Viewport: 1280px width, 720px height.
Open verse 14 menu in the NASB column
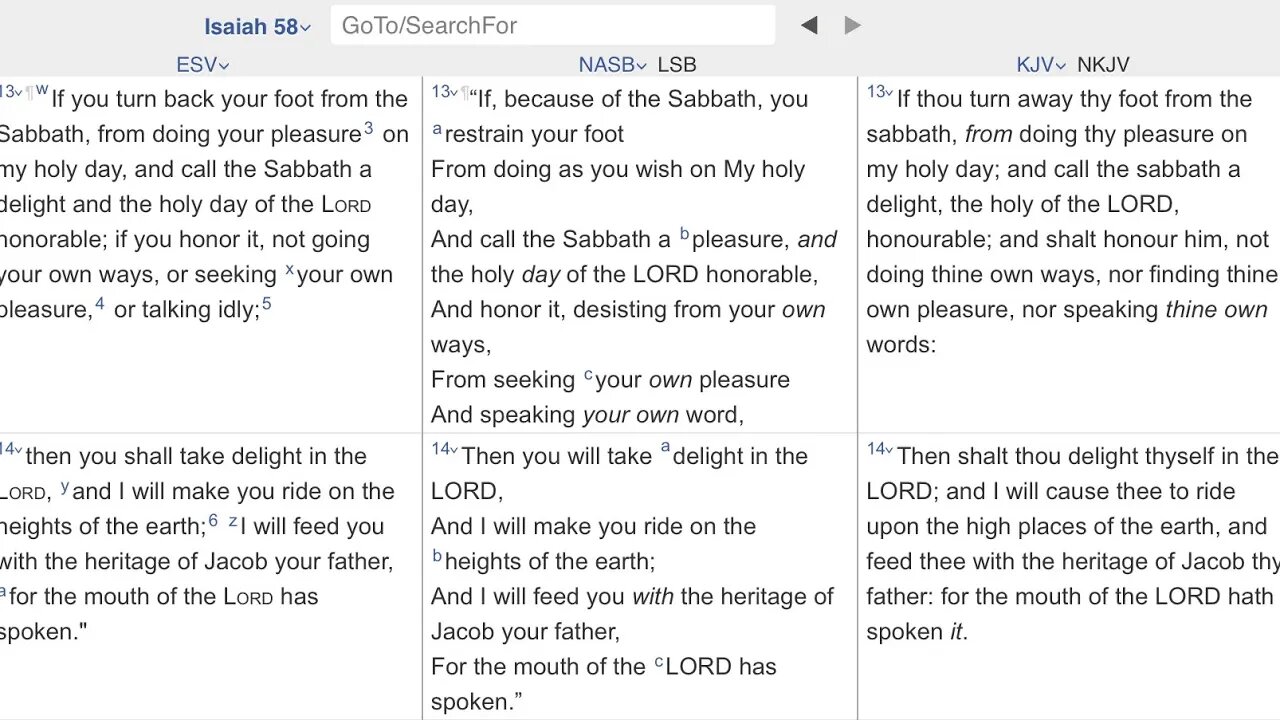[444, 449]
